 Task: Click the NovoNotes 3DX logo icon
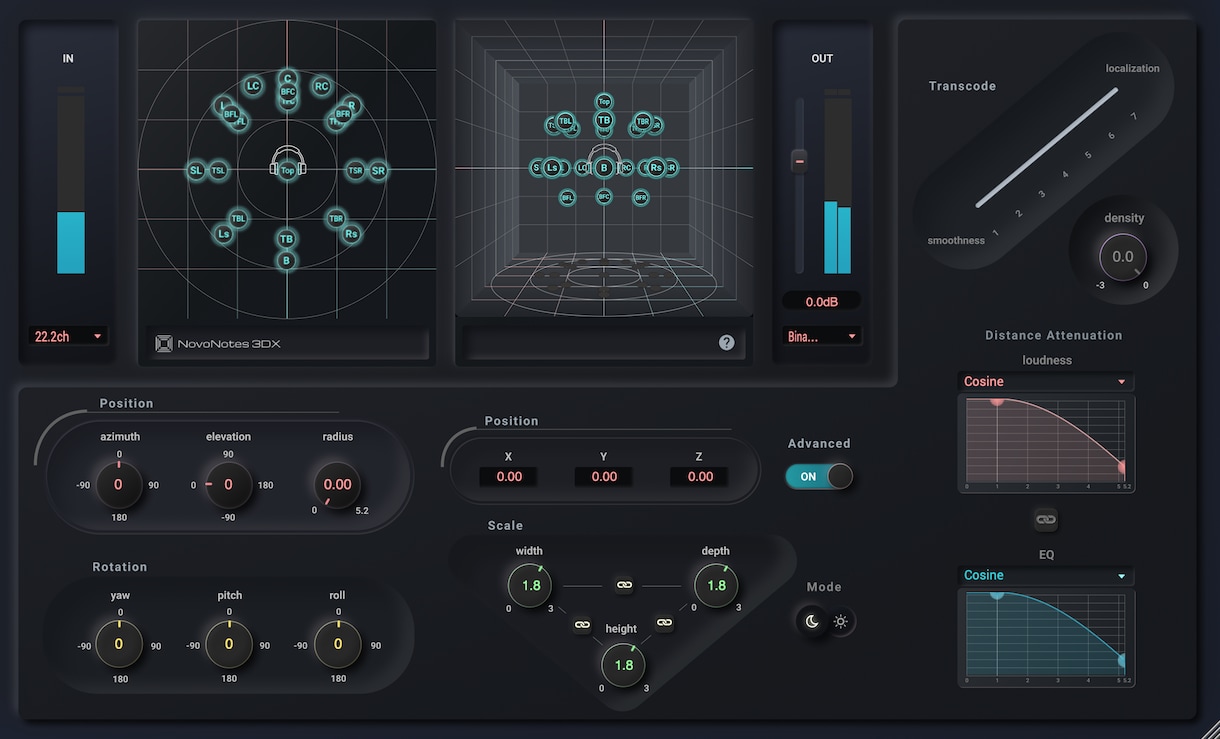pyautogui.click(x=164, y=344)
